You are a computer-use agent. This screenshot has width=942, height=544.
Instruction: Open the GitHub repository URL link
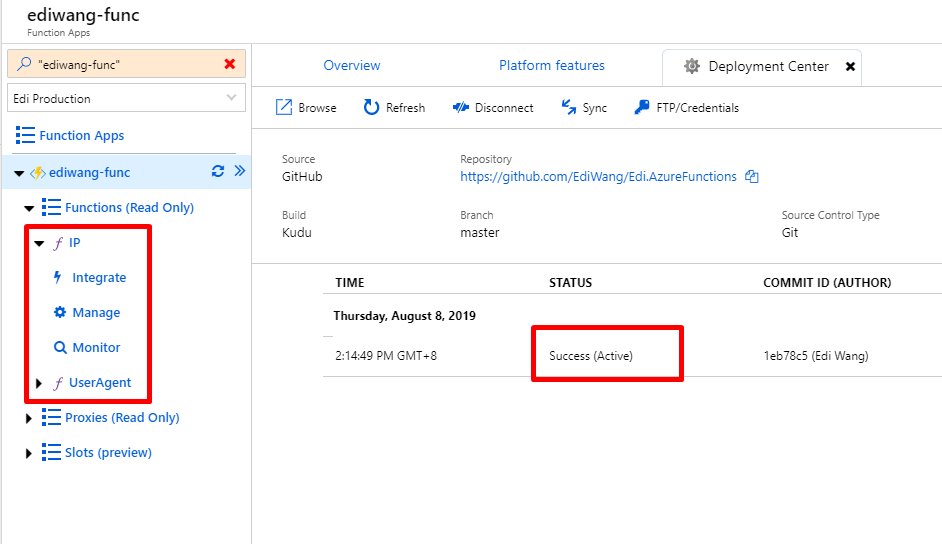click(598, 177)
